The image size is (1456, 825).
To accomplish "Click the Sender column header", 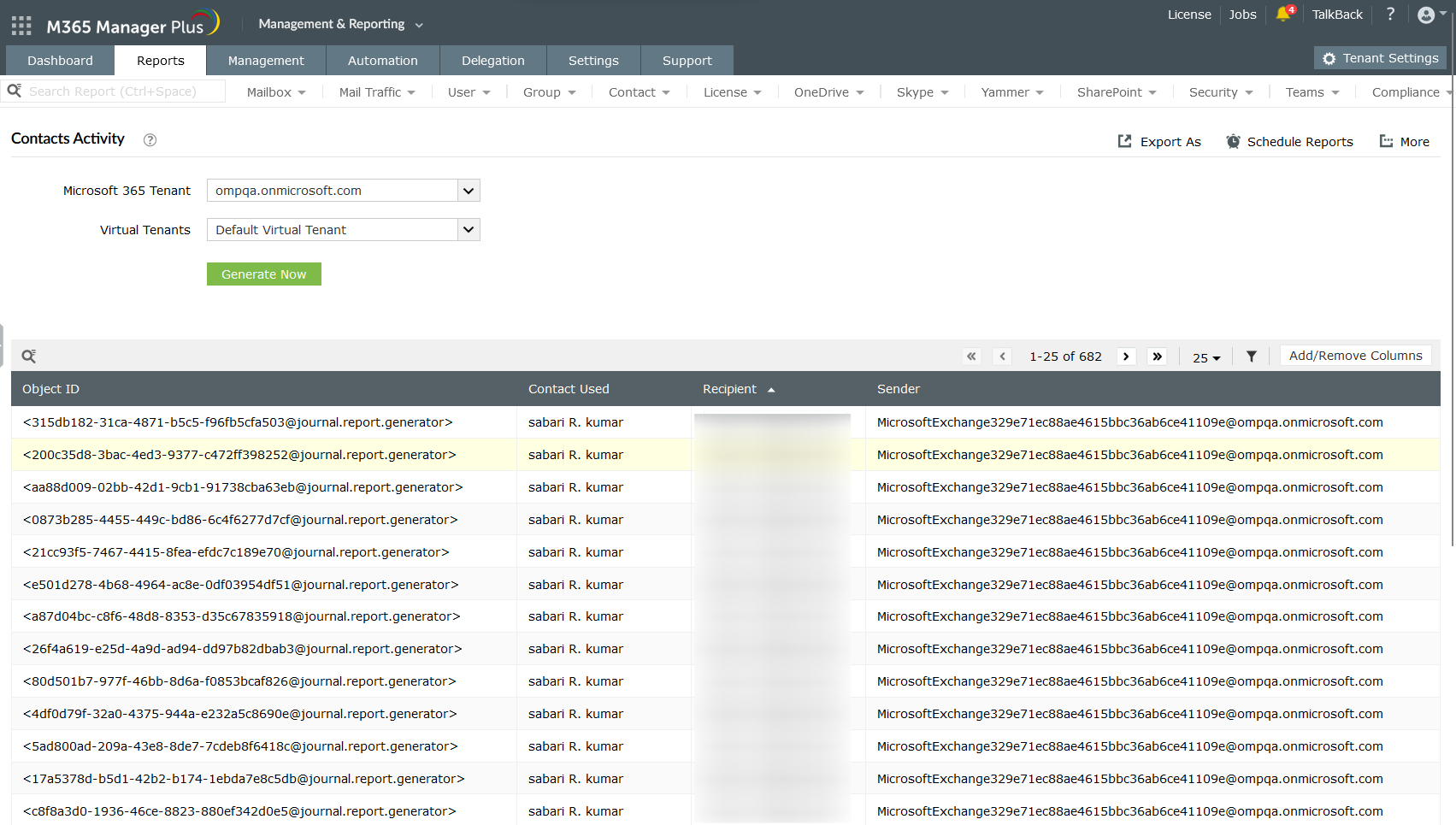I will pyautogui.click(x=899, y=389).
